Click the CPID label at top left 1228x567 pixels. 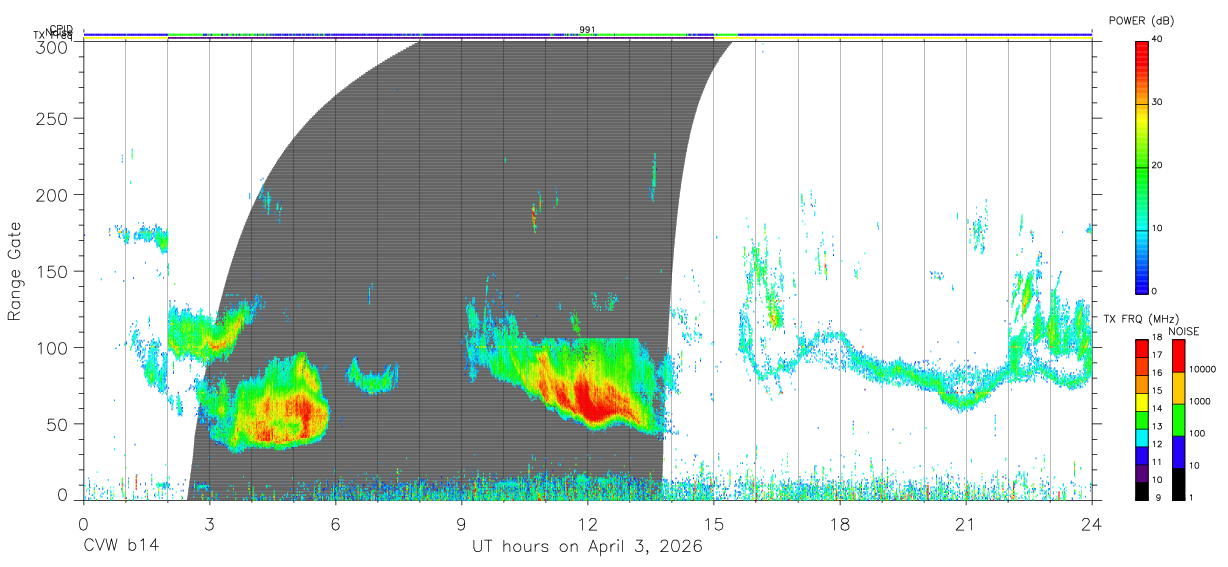[x=61, y=30]
